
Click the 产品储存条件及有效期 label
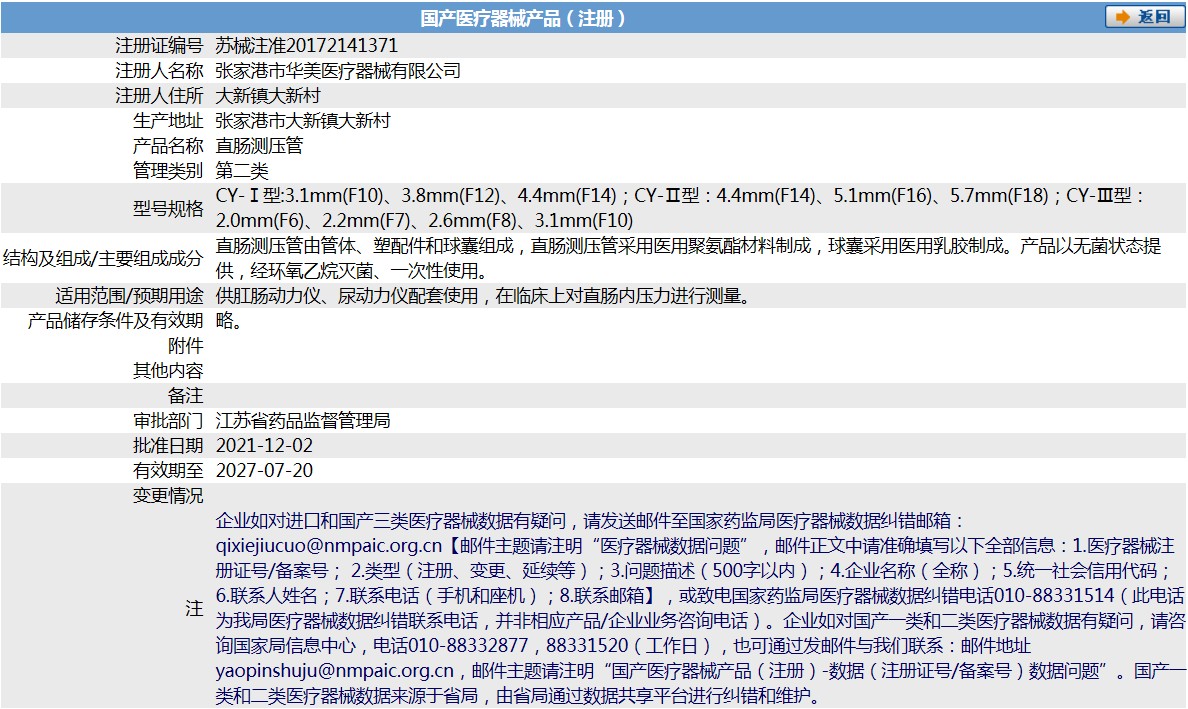[116, 321]
